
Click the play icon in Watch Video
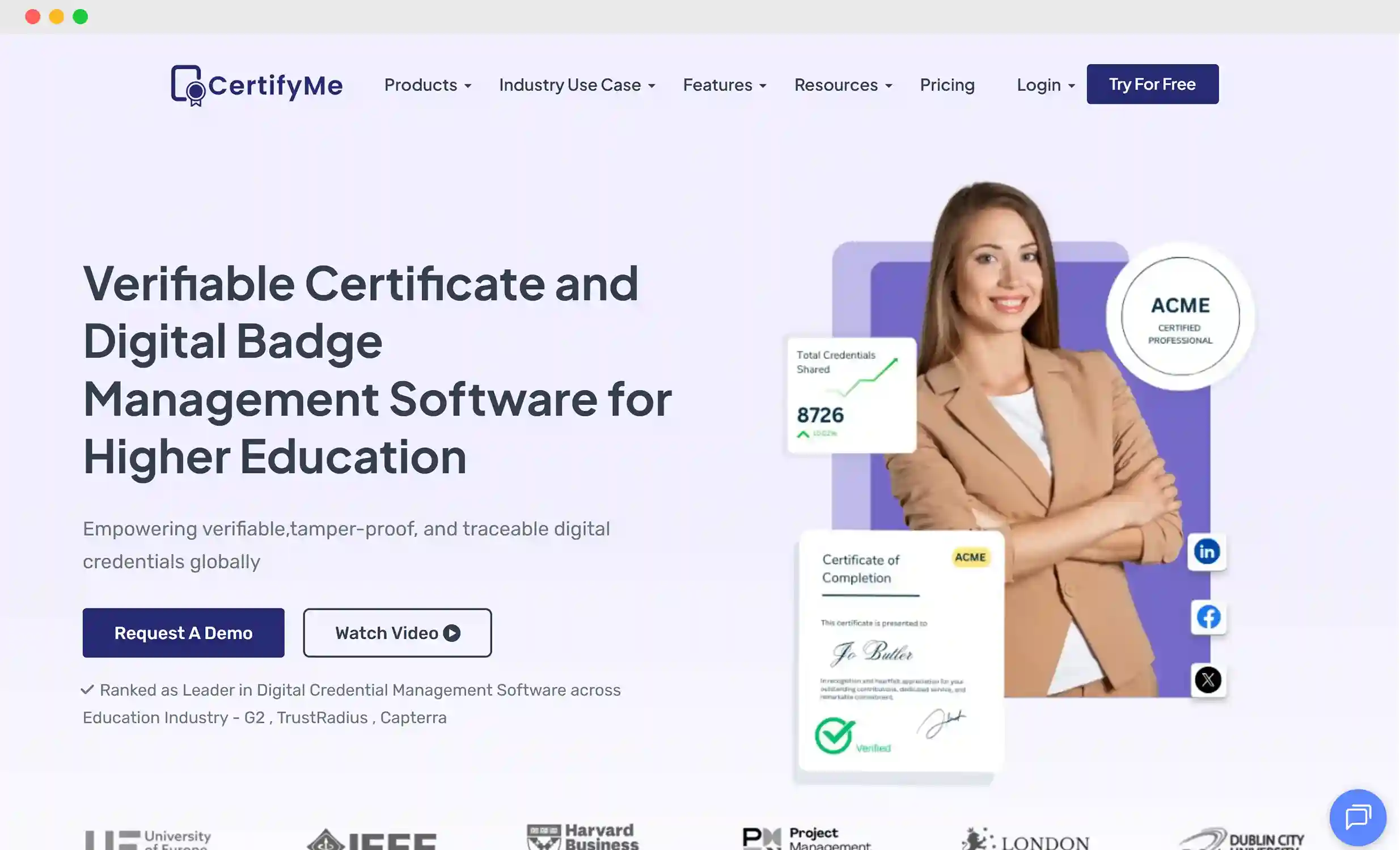(x=451, y=632)
